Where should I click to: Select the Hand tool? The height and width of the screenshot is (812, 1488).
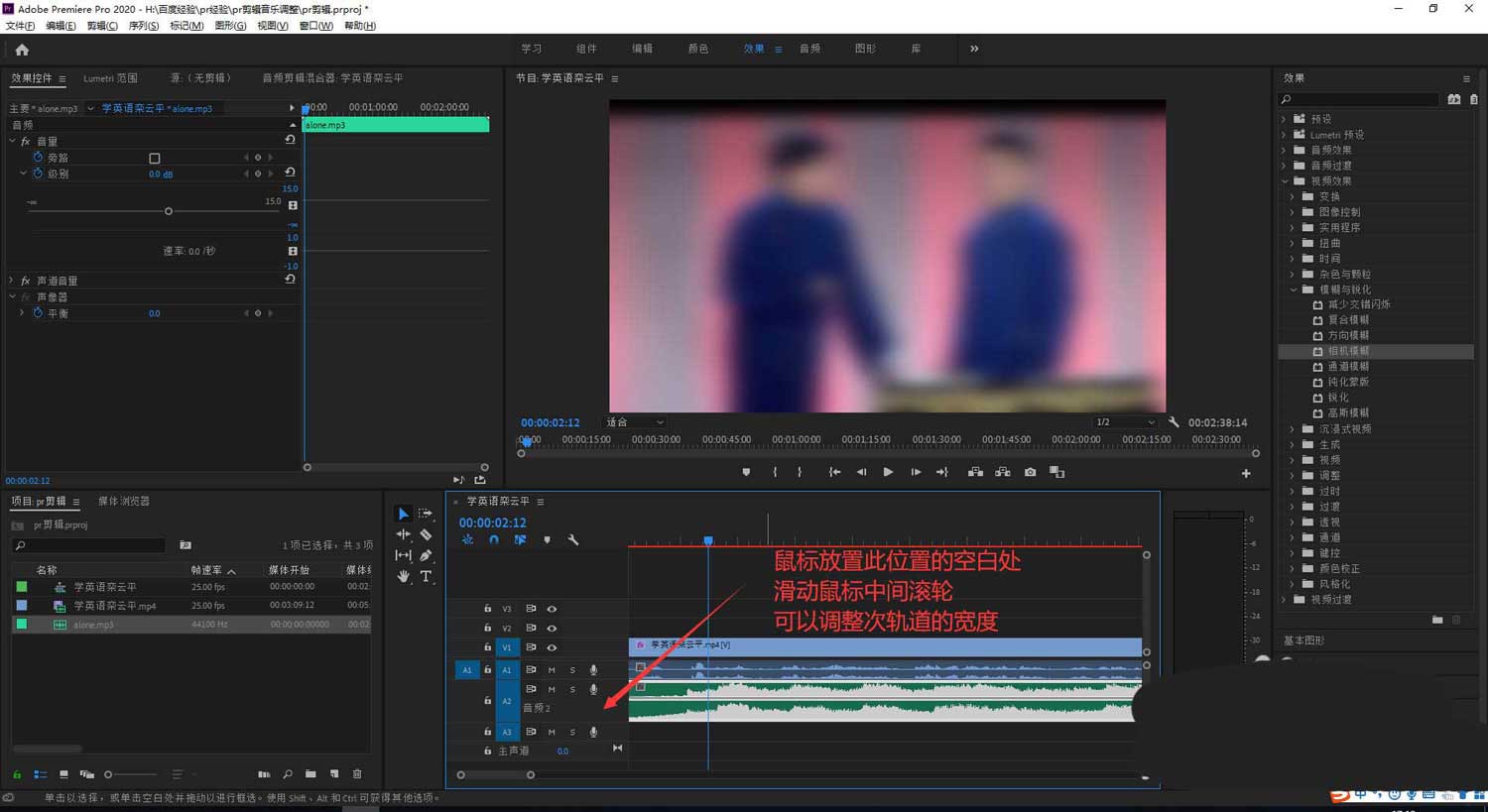(404, 576)
